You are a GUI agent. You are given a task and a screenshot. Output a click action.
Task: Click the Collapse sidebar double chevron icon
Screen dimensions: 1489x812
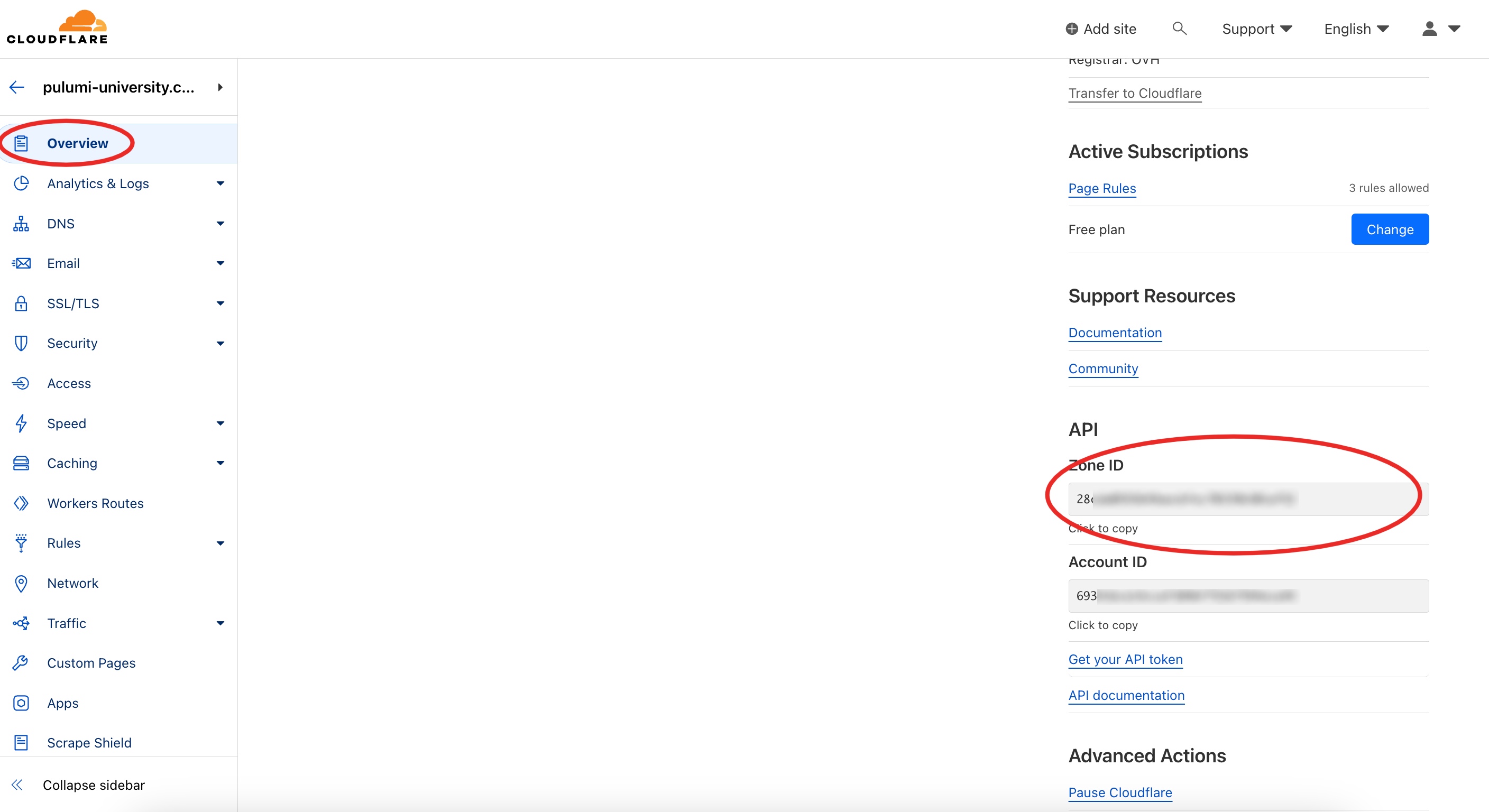pyautogui.click(x=17, y=785)
